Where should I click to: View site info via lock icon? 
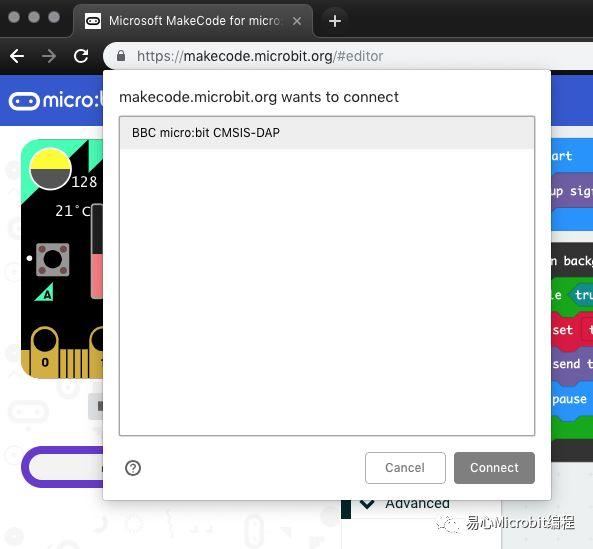pyautogui.click(x=121, y=56)
